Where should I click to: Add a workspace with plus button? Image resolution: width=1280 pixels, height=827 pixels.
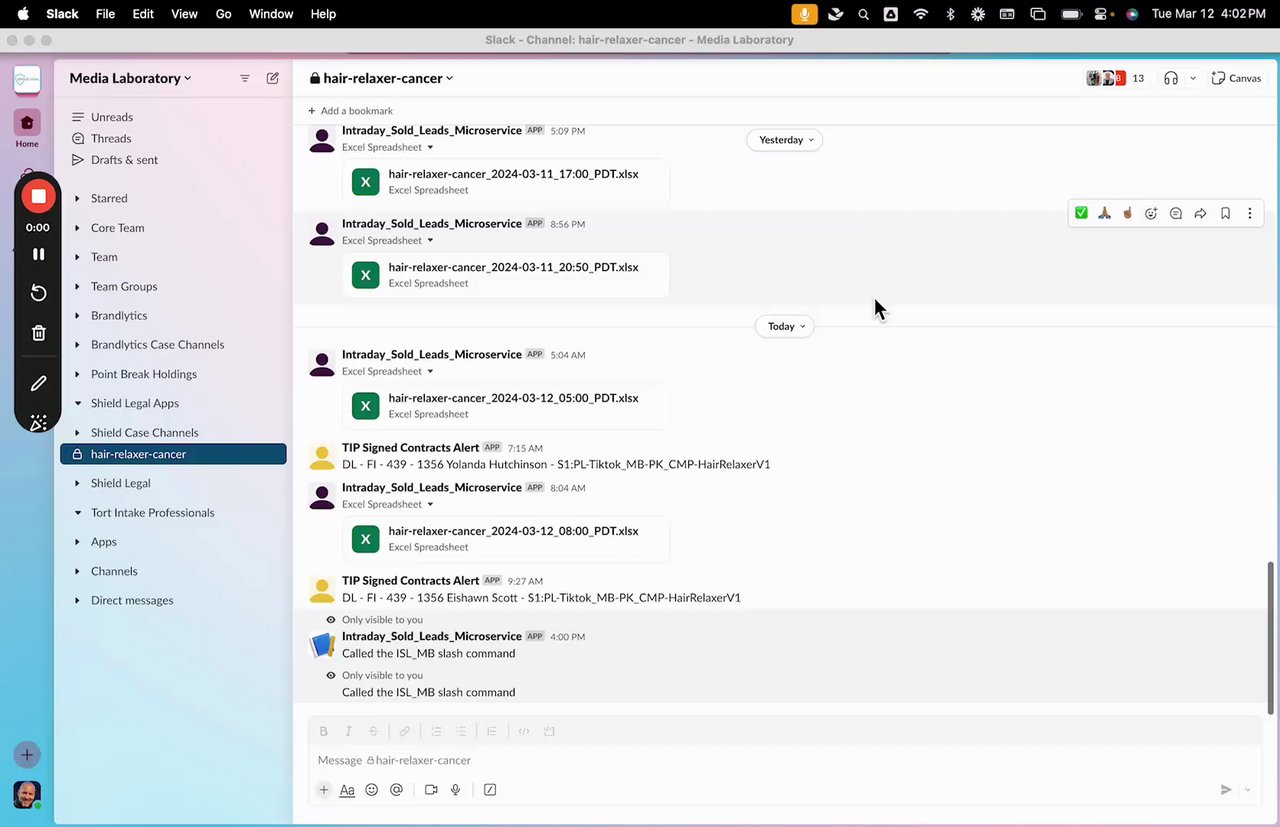coord(27,755)
